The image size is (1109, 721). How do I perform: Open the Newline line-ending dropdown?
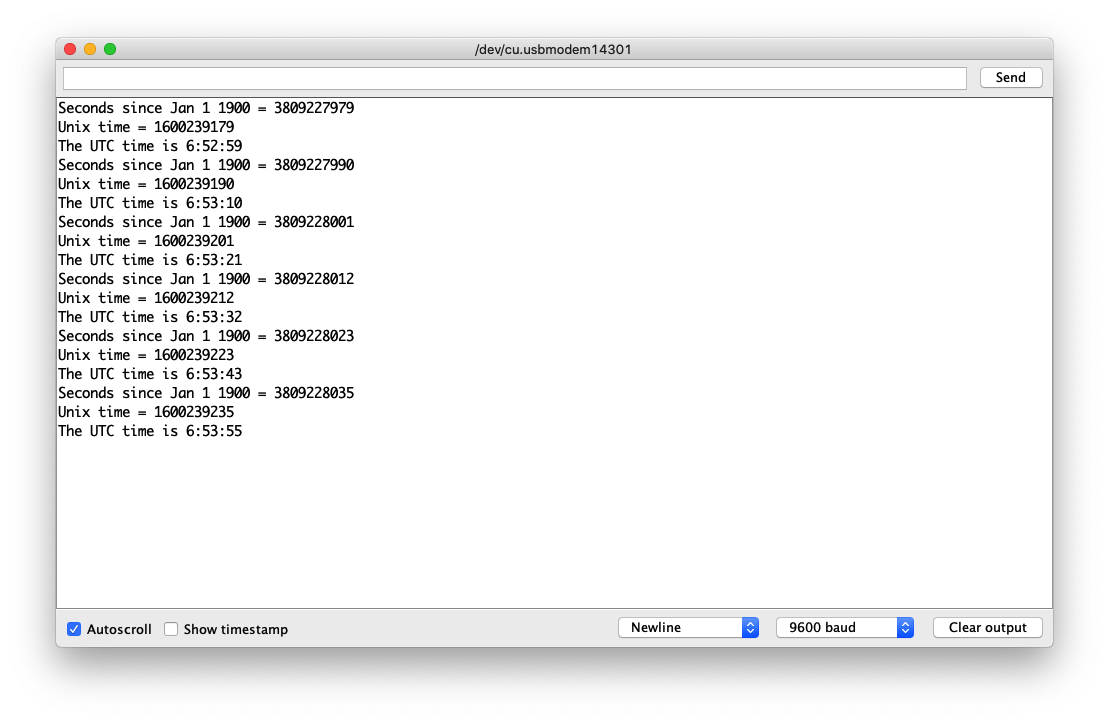(x=688, y=628)
